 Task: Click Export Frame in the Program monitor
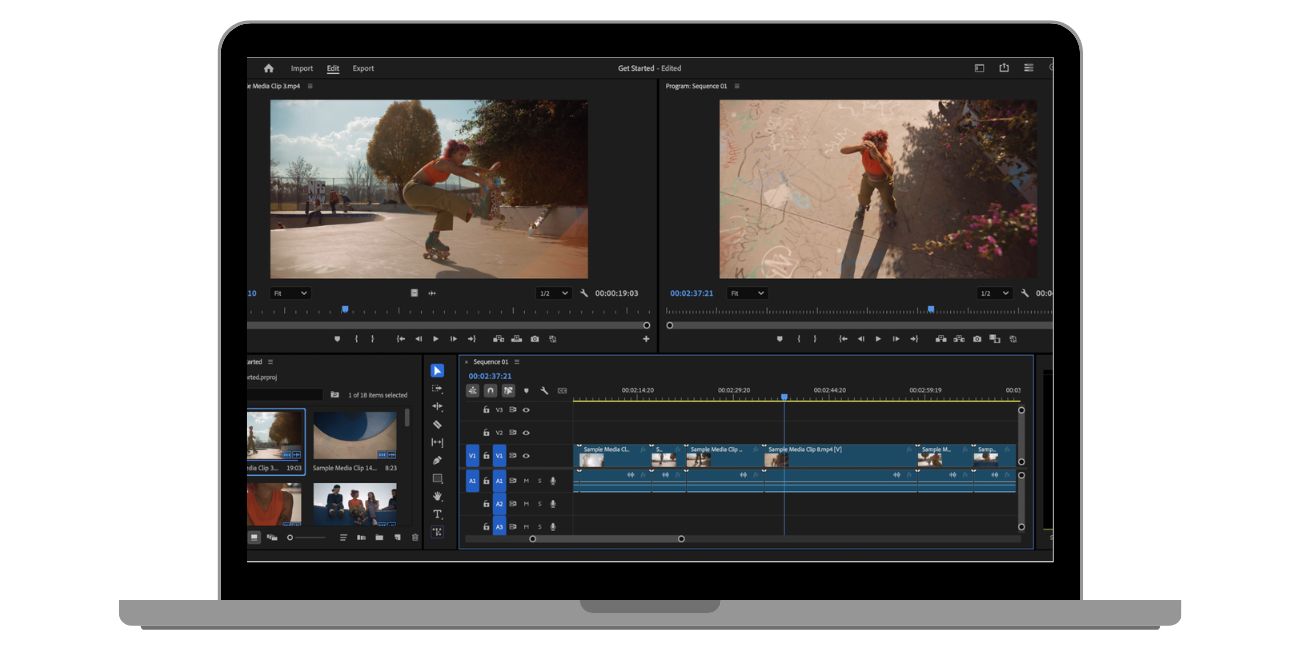[x=977, y=339]
